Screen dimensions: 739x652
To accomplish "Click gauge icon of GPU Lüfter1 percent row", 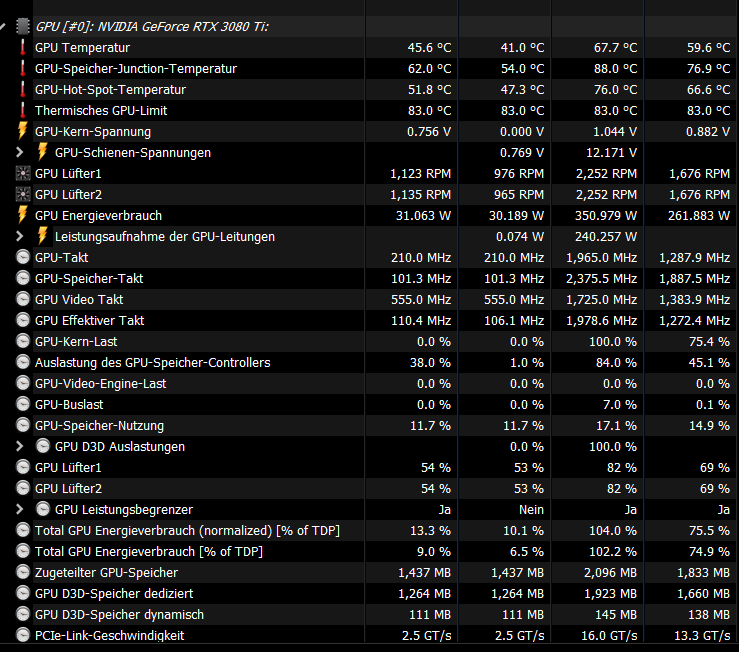I will coord(23,467).
